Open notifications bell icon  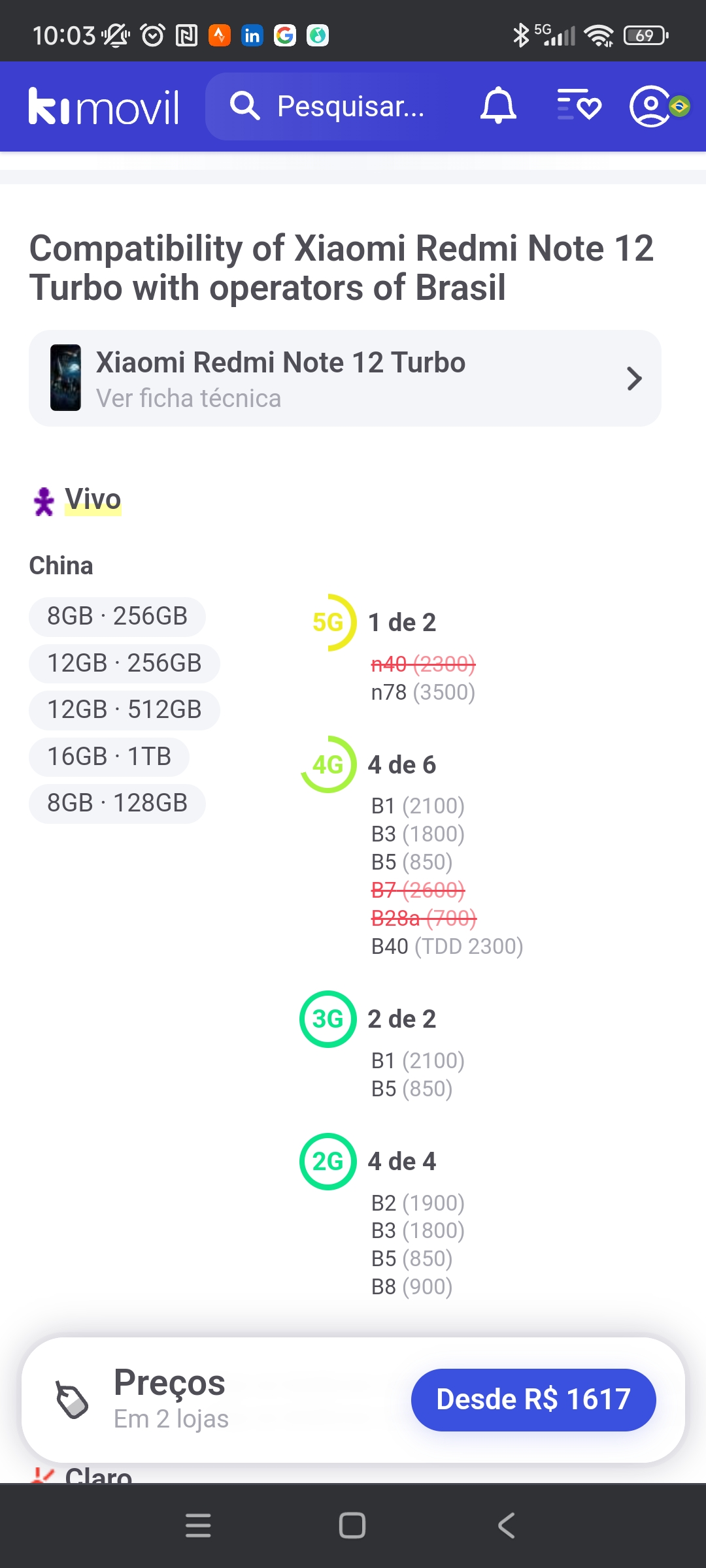pos(498,106)
